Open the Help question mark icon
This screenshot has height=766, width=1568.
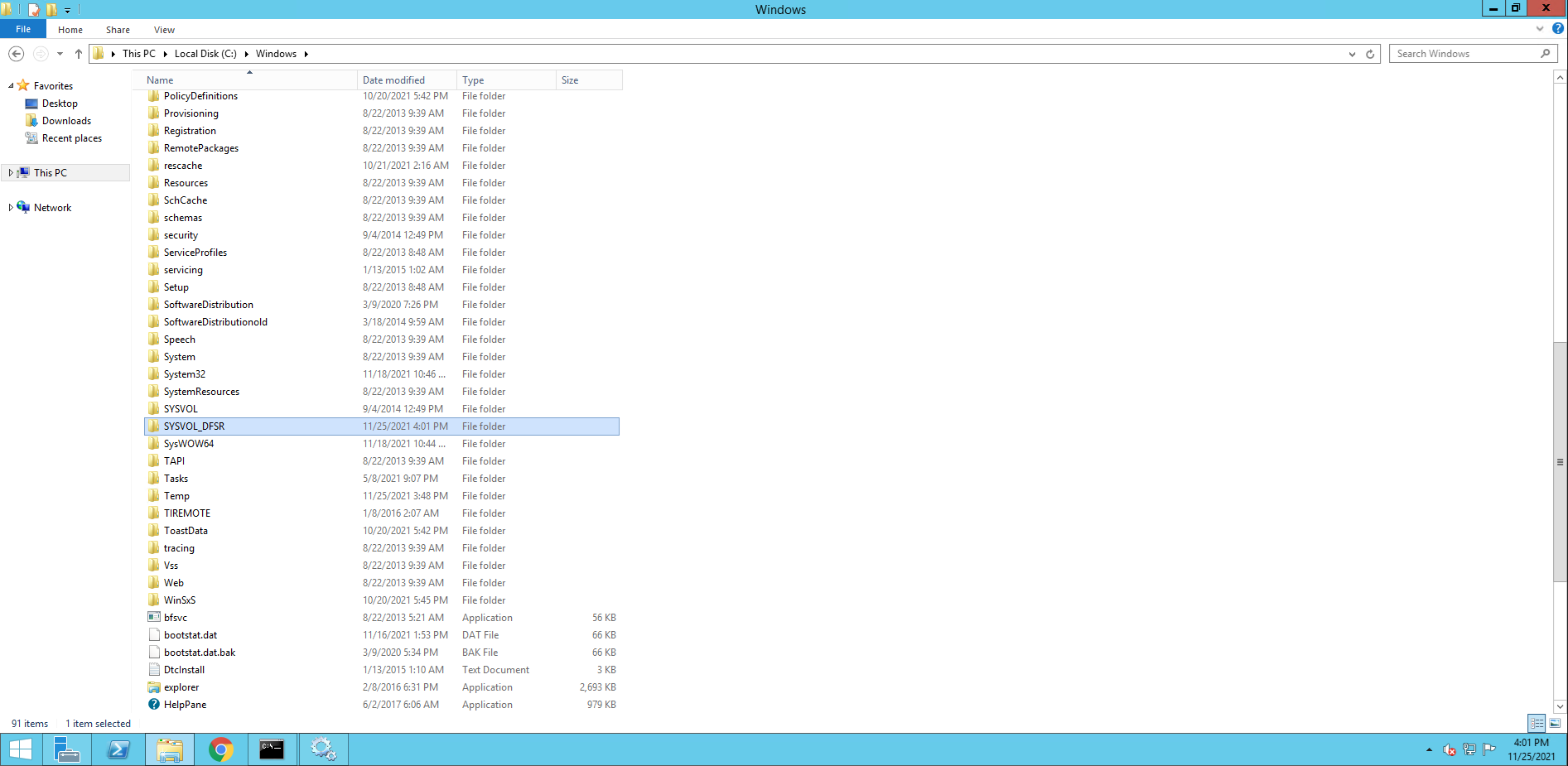click(1557, 28)
